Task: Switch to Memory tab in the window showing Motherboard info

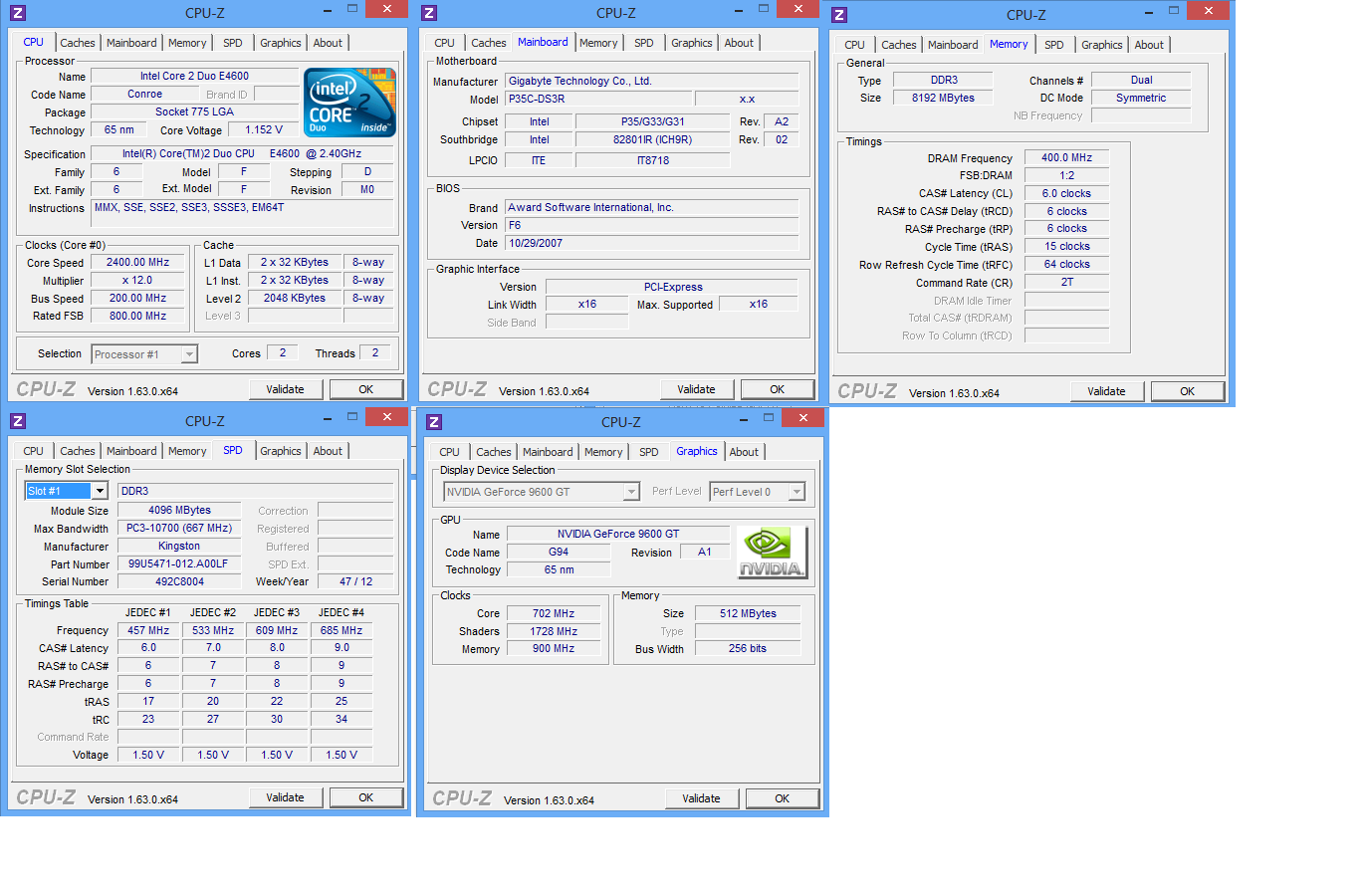Action: [x=598, y=43]
